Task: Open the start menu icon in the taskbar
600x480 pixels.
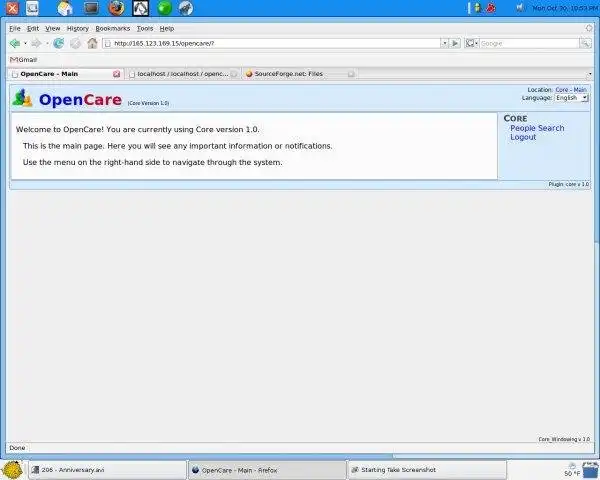Action: coord(12,470)
